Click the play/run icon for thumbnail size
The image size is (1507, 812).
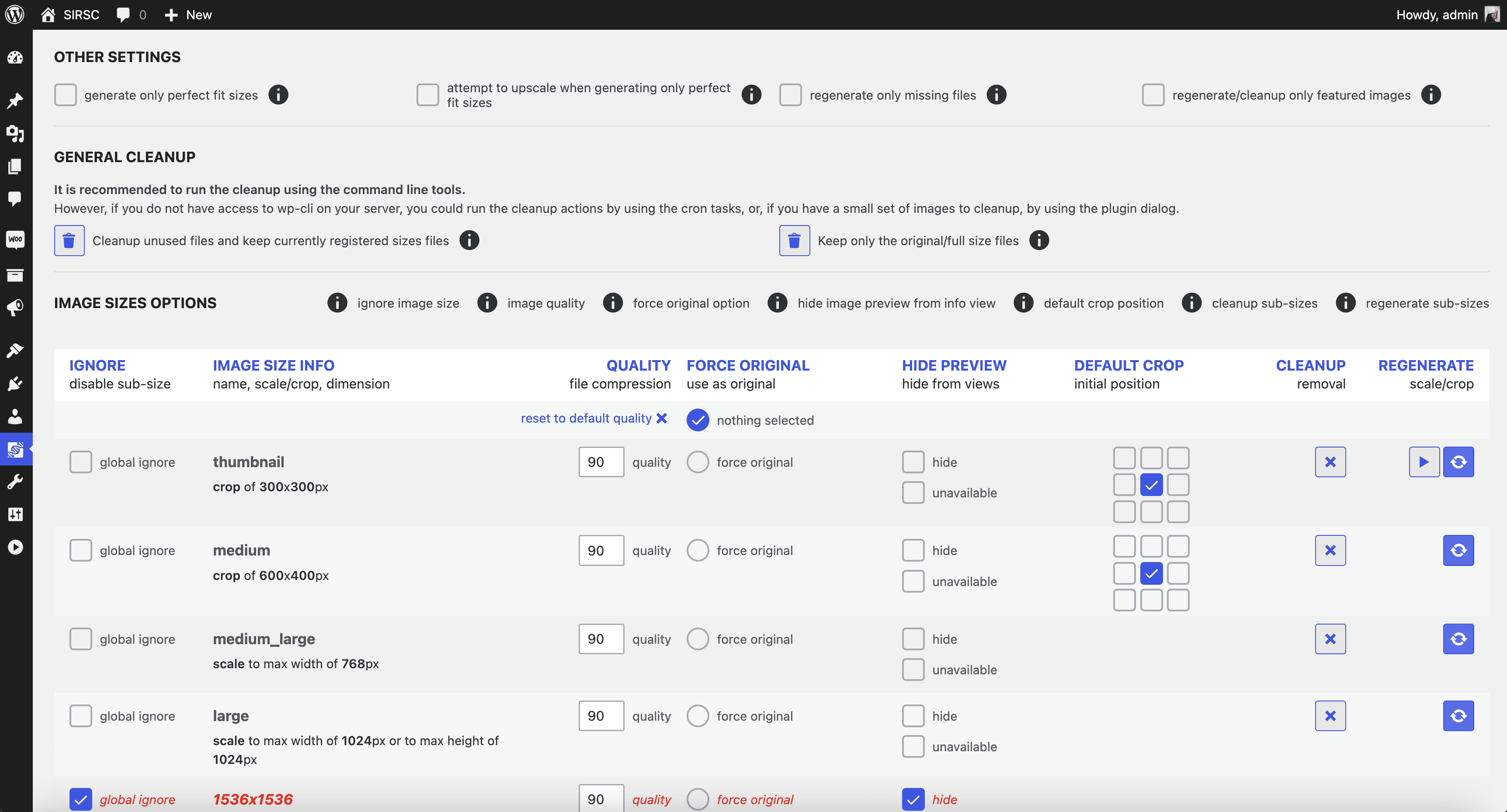[x=1423, y=461]
